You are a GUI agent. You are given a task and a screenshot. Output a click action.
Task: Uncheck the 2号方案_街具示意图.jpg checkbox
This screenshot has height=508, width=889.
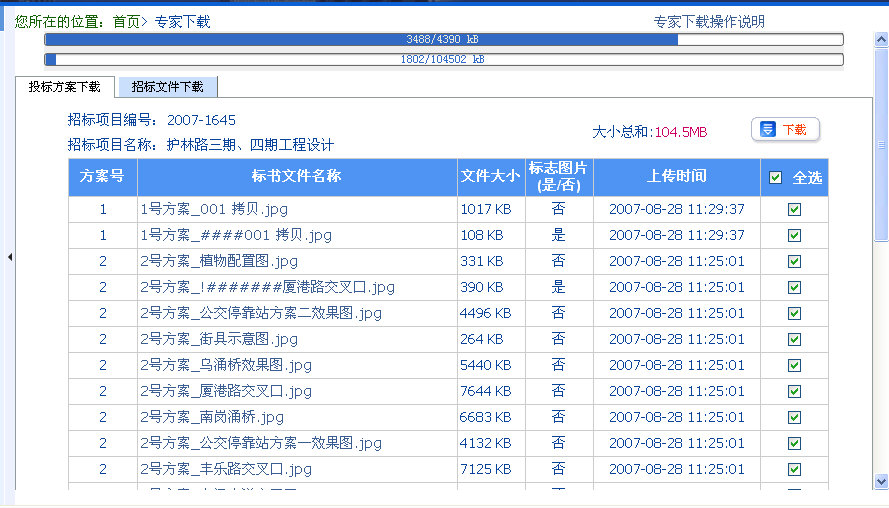pyautogui.click(x=794, y=340)
